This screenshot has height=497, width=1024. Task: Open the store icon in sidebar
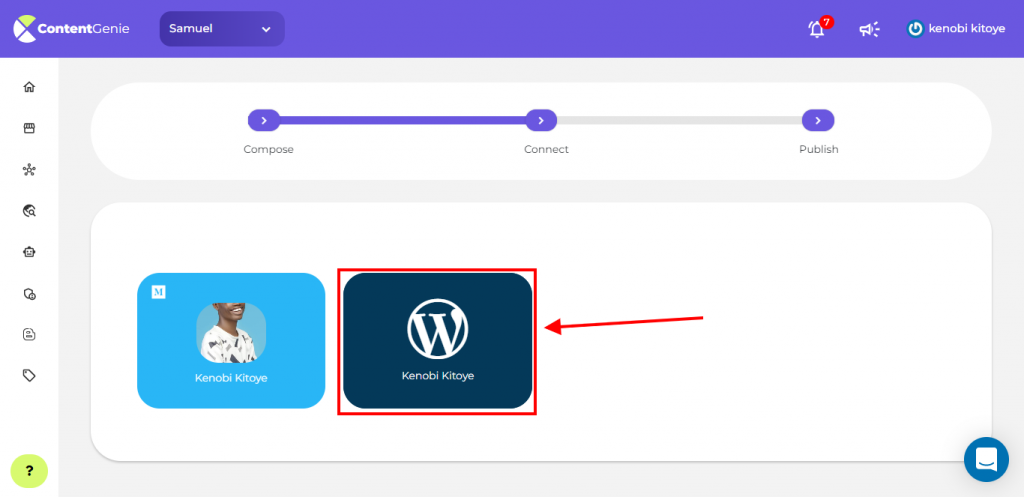pos(29,129)
